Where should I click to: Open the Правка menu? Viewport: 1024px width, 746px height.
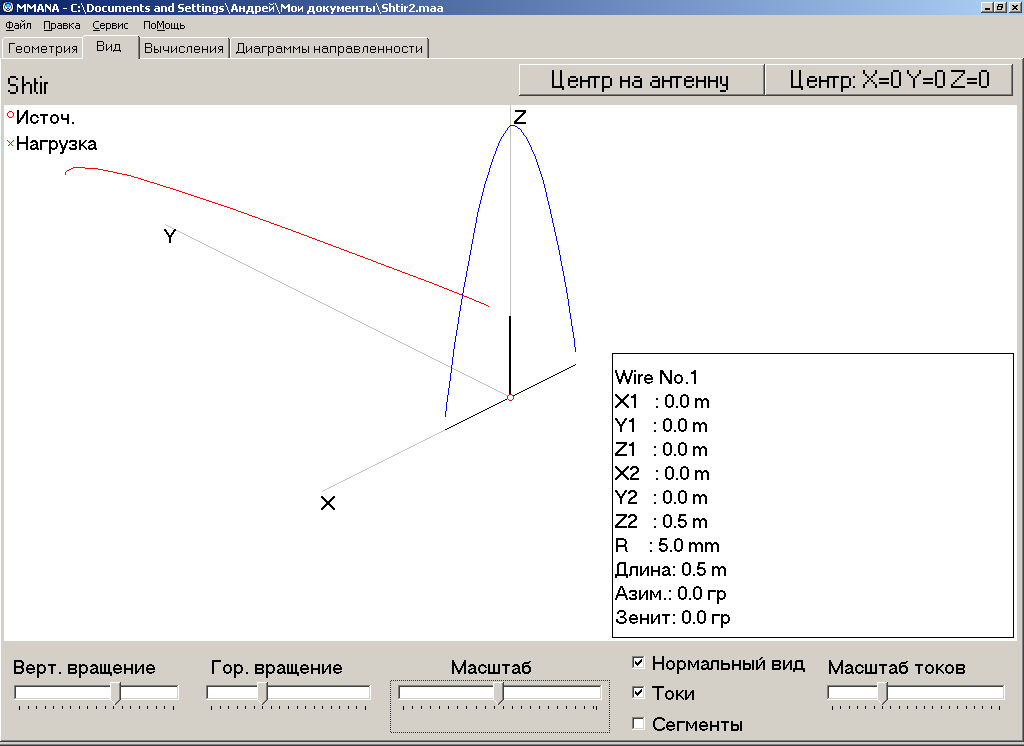click(61, 25)
